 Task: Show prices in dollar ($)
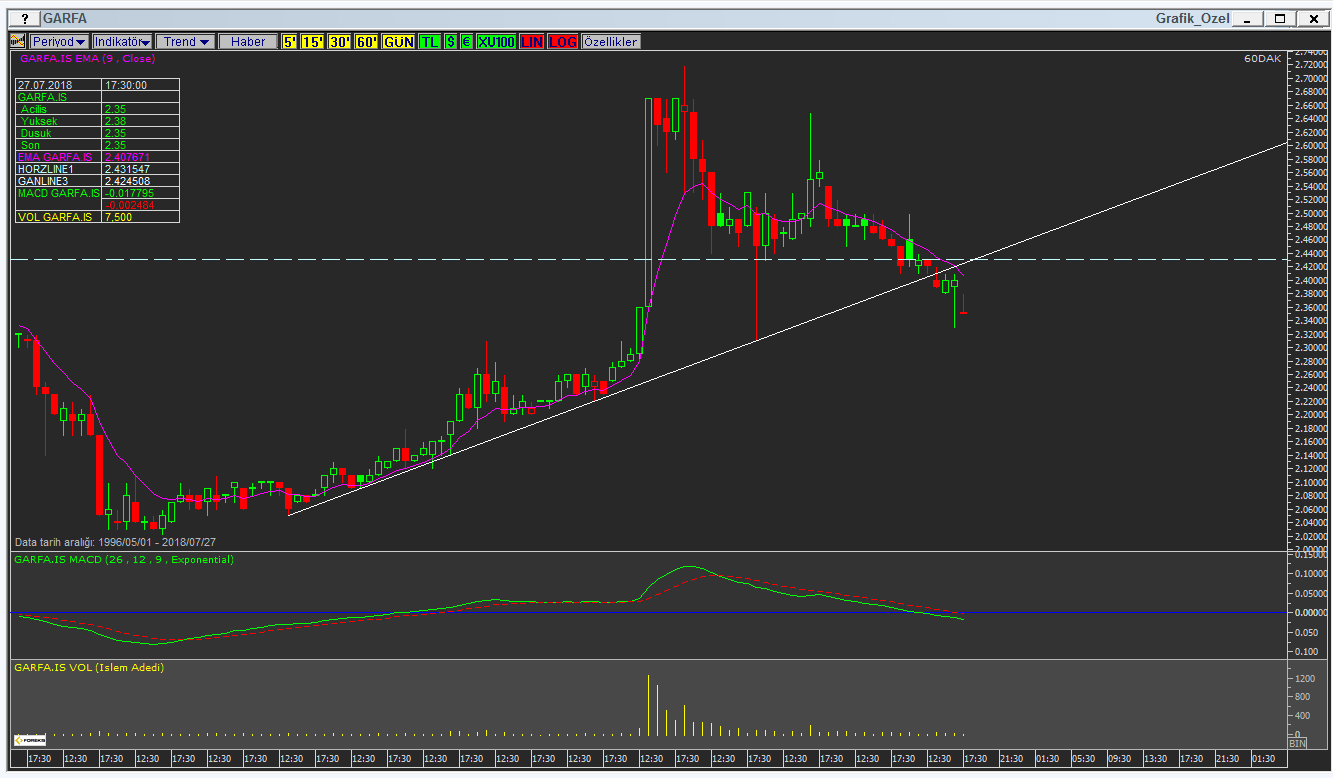point(451,41)
